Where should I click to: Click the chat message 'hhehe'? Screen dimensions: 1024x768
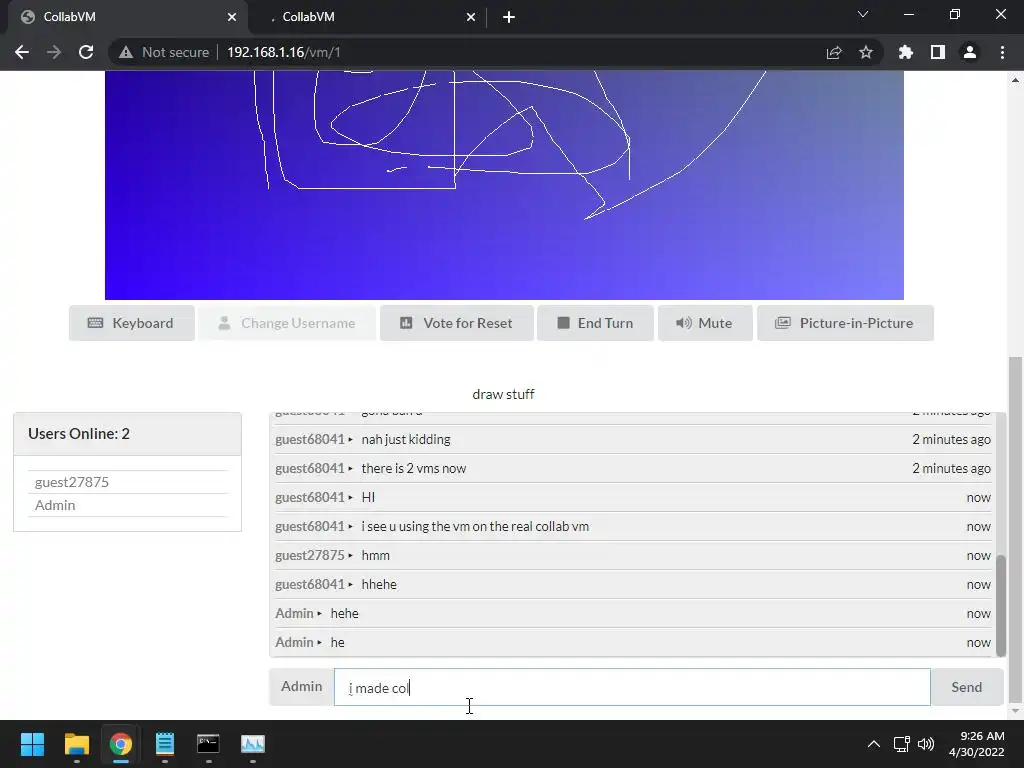(x=379, y=584)
